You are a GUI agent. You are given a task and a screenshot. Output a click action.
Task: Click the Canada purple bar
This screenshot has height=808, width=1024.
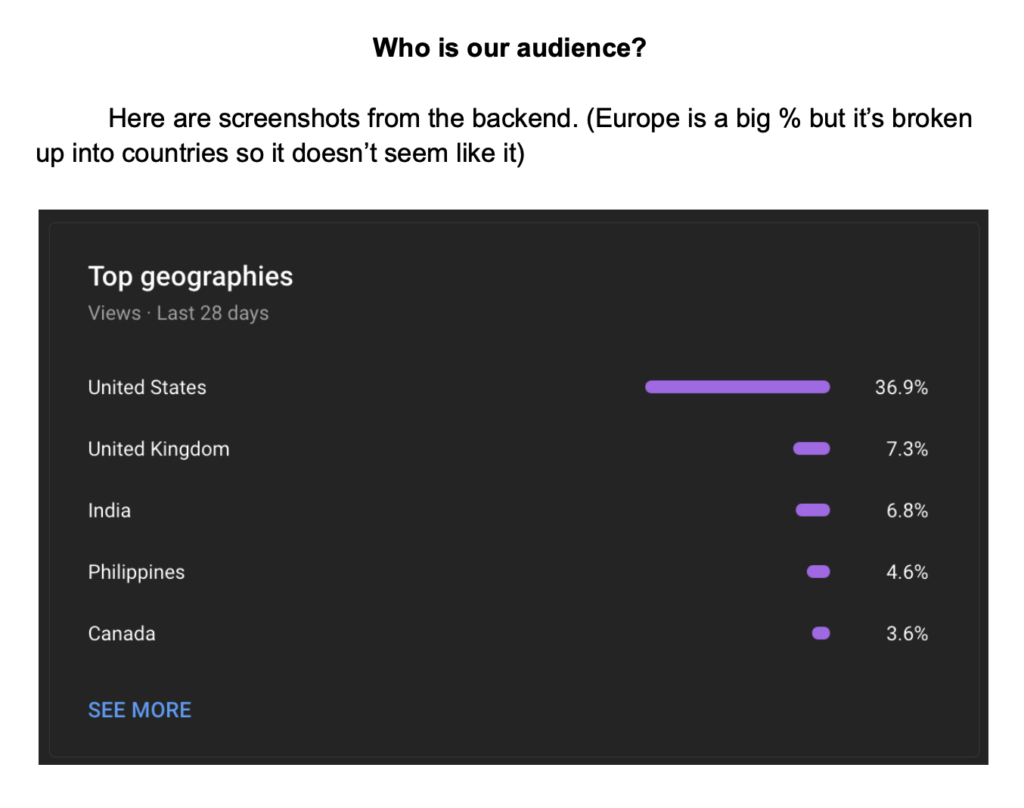pos(821,634)
